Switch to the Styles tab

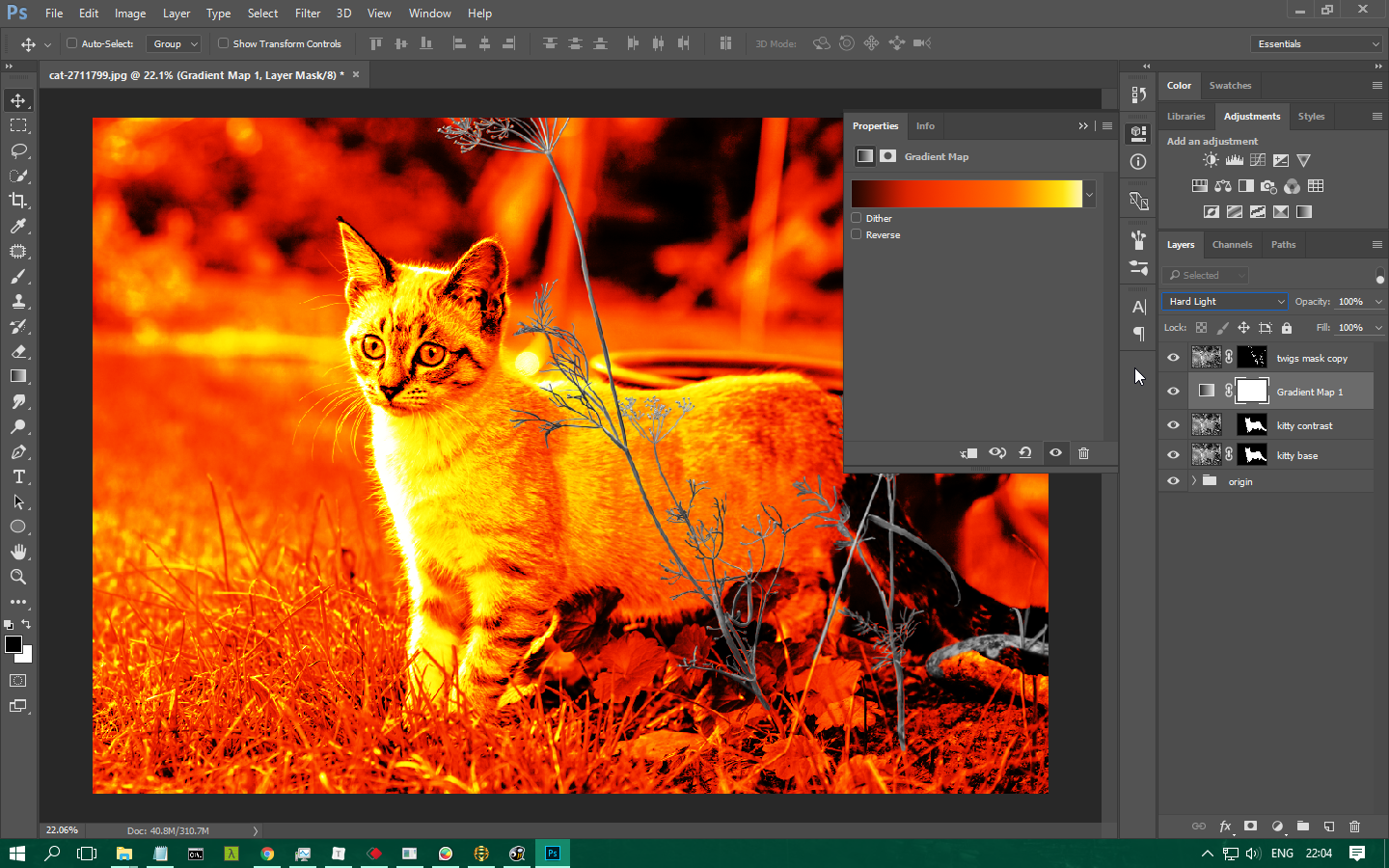(x=1311, y=117)
